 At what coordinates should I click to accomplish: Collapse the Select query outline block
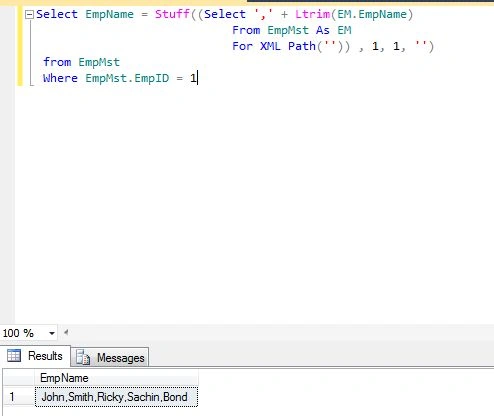[29, 14]
